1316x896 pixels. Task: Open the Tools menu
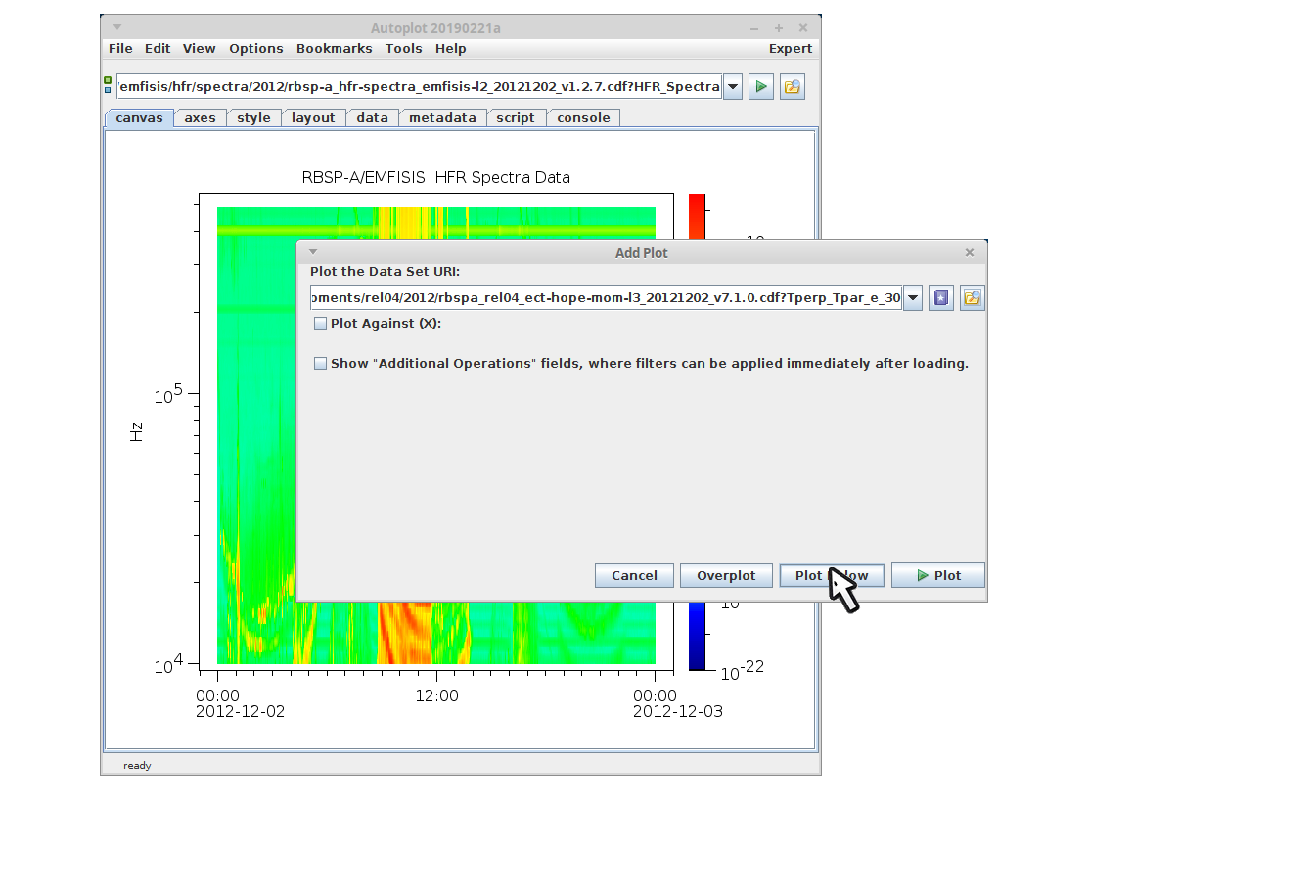[403, 49]
